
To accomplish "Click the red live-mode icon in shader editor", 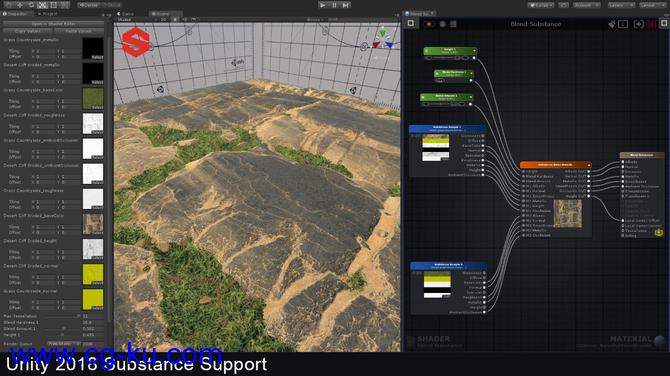I will click(x=651, y=24).
